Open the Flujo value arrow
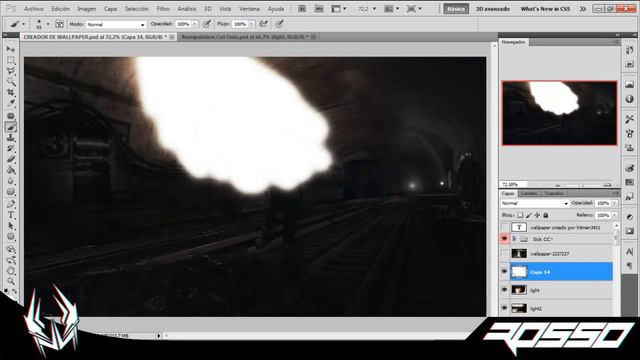The image size is (640, 360). click(251, 24)
